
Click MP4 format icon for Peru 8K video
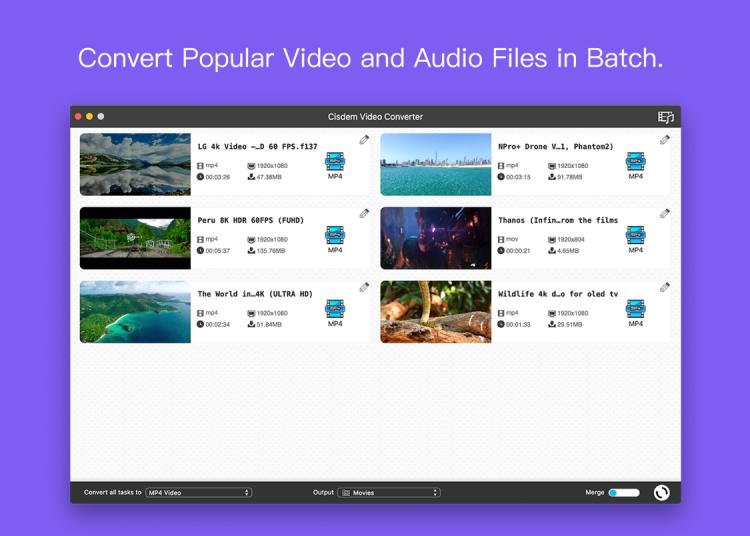click(x=335, y=236)
